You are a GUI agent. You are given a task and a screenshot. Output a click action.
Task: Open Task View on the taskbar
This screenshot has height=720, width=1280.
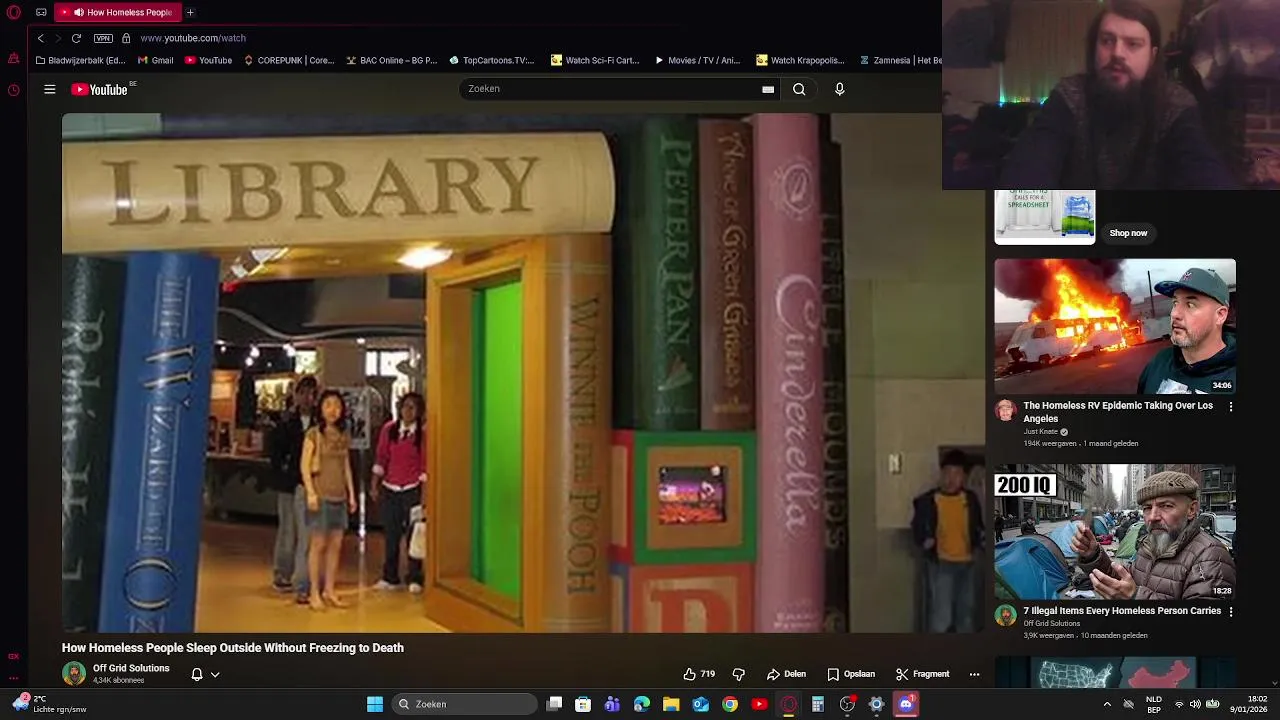(555, 704)
